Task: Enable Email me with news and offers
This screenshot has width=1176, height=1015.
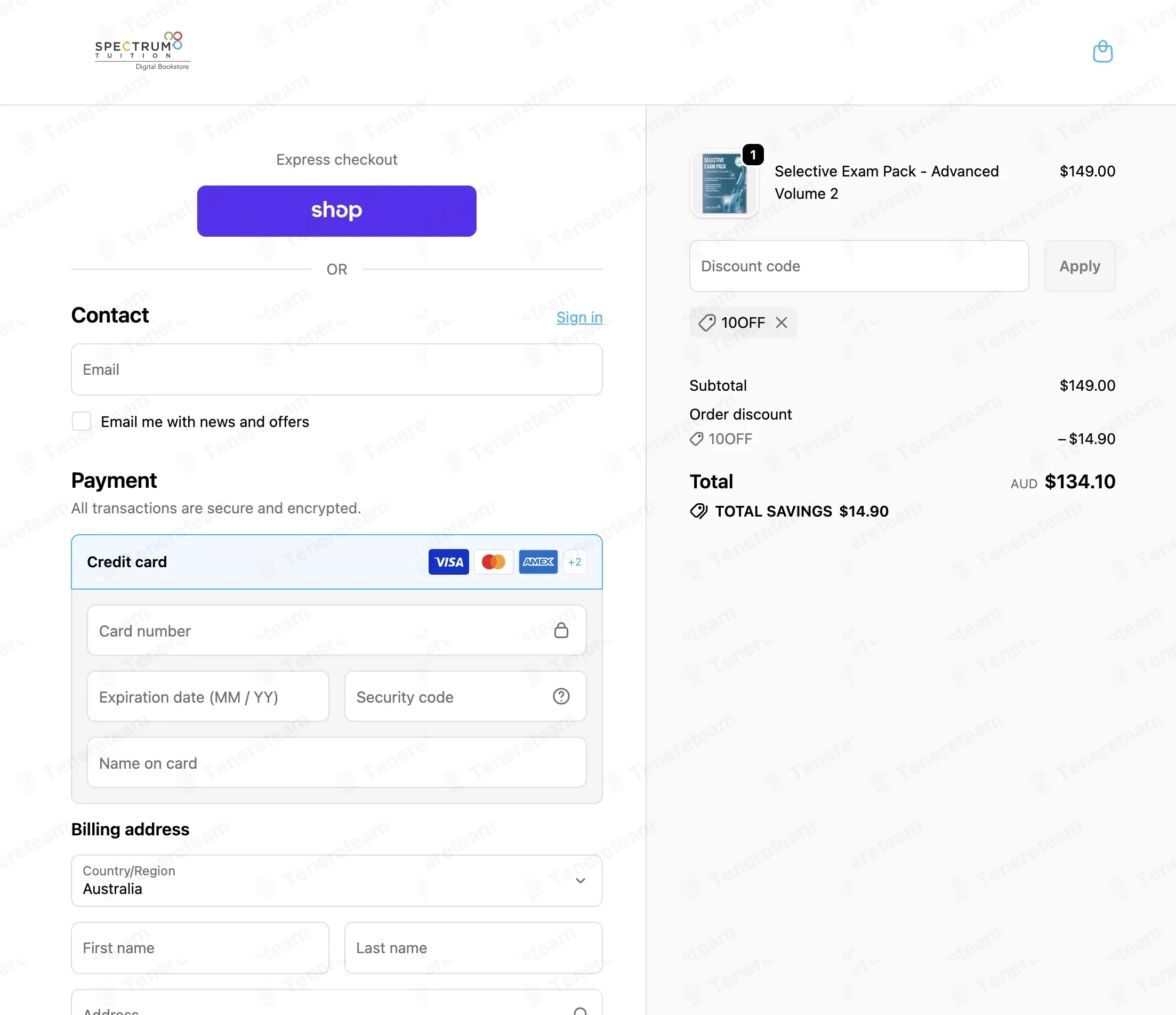Action: tap(82, 421)
